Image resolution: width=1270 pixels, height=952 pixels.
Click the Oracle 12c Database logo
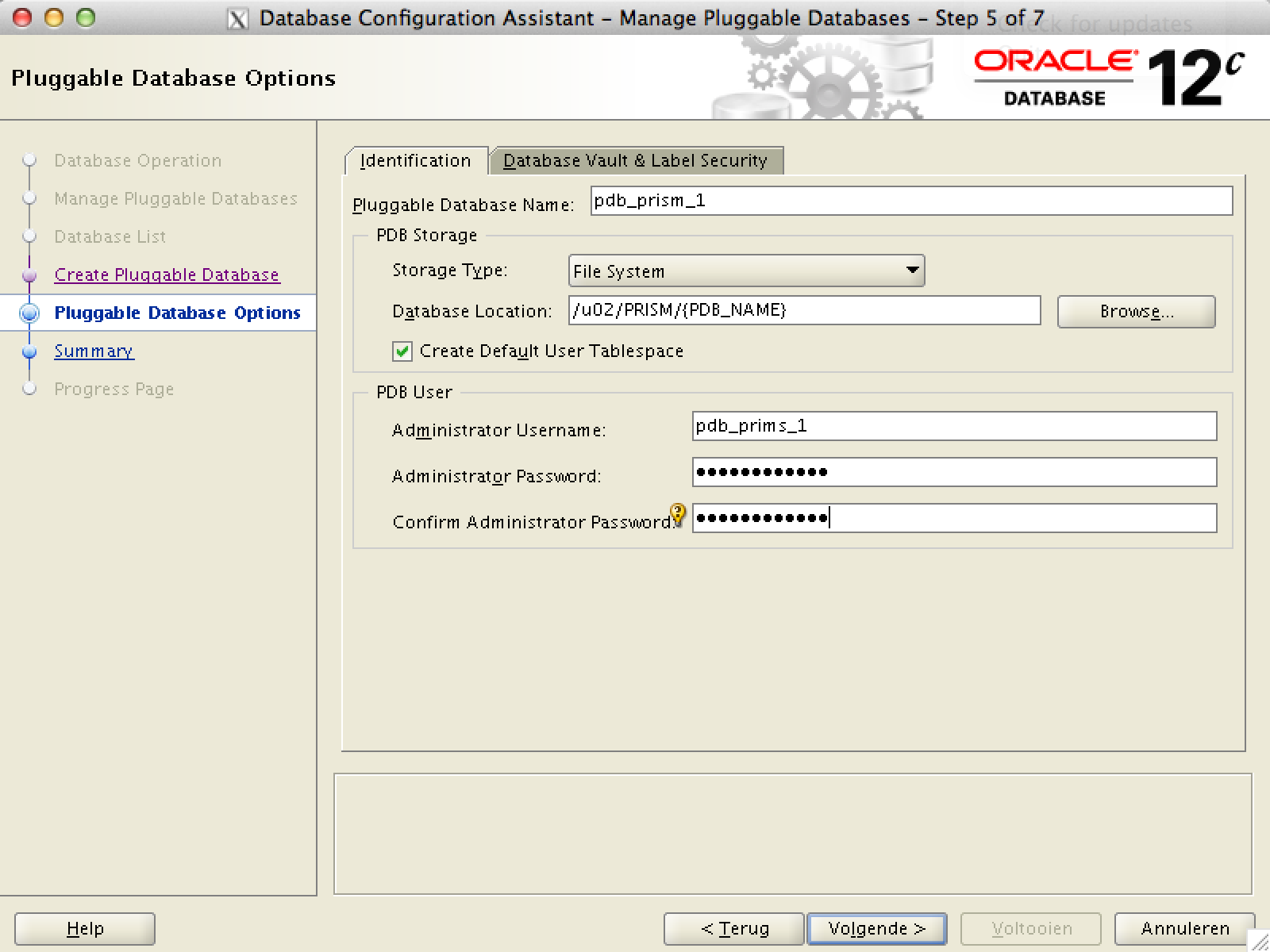coord(1109,78)
